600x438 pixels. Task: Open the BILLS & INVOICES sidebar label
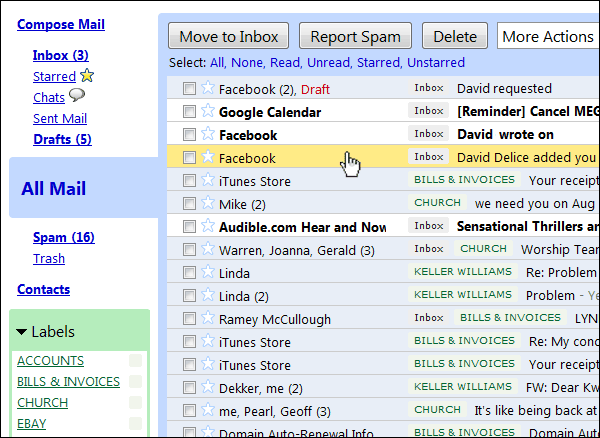[x=68, y=382]
